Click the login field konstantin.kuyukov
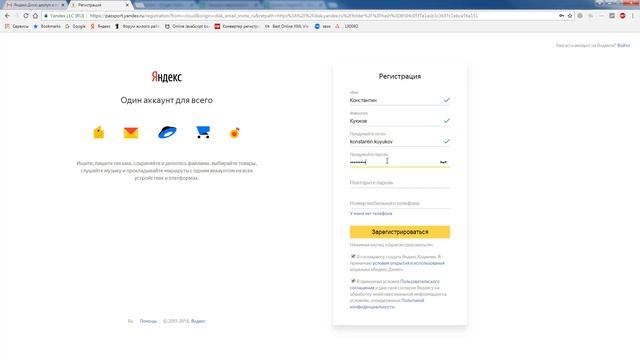Image resolution: width=640 pixels, height=360 pixels. pos(400,142)
